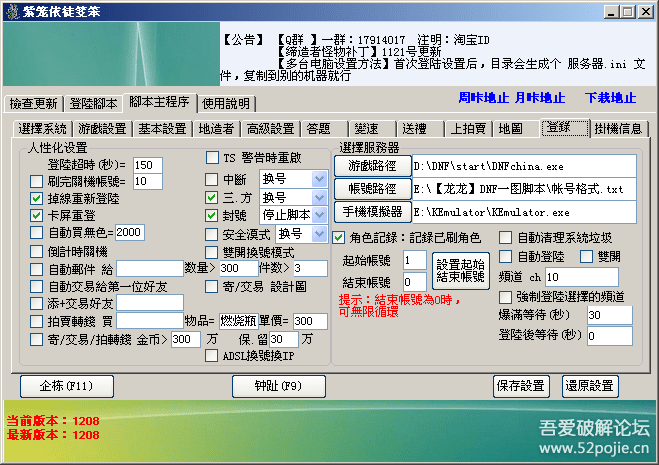Click the app icon in title bar
The width and height of the screenshot is (659, 465).
pos(13,11)
